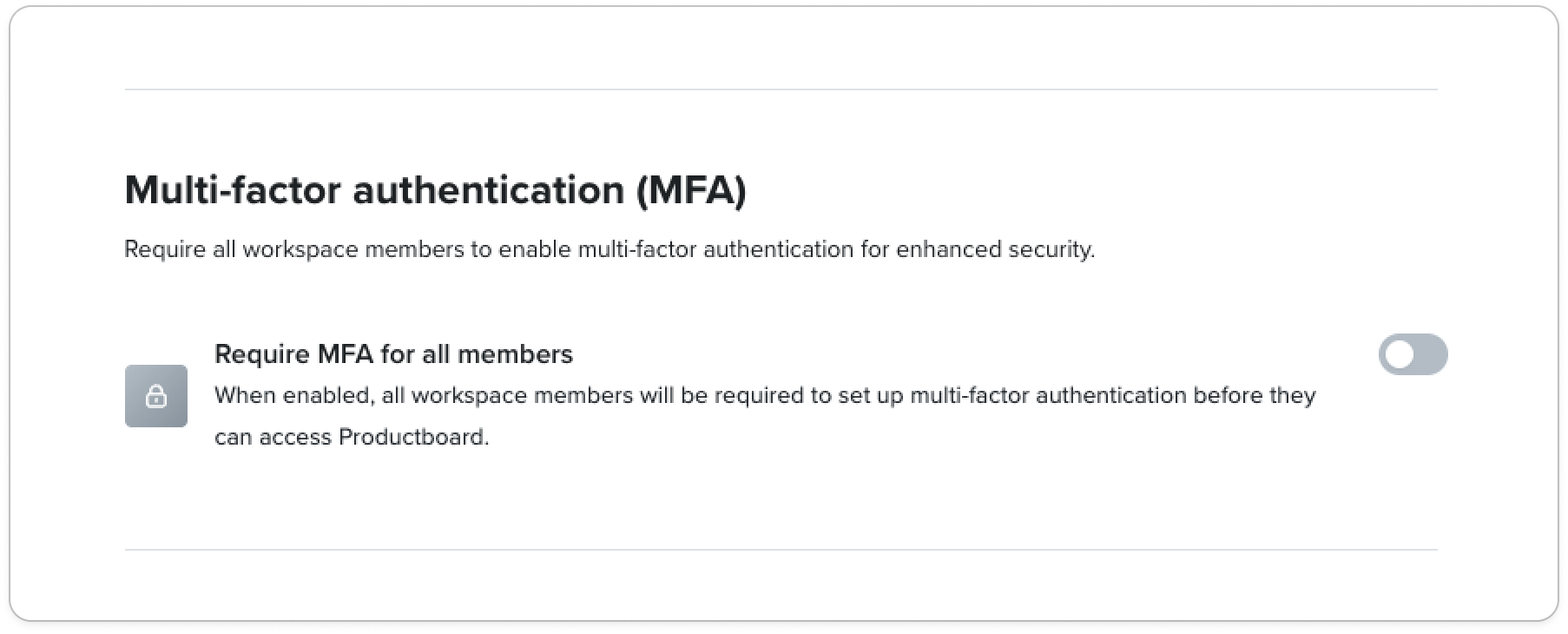Click the lock symbol beside the description
The height and width of the screenshot is (634, 1568).
point(157,397)
